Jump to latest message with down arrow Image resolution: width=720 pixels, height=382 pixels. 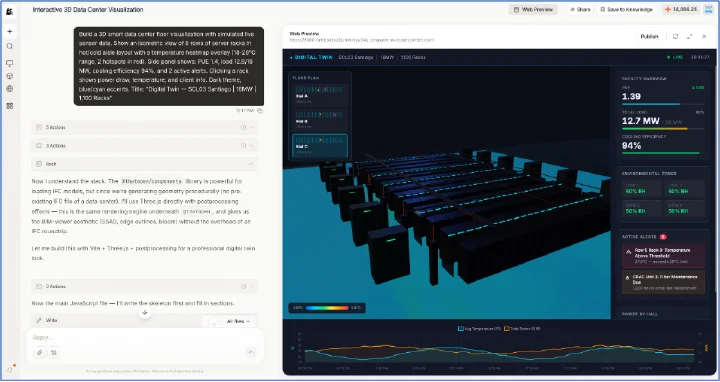(x=145, y=312)
